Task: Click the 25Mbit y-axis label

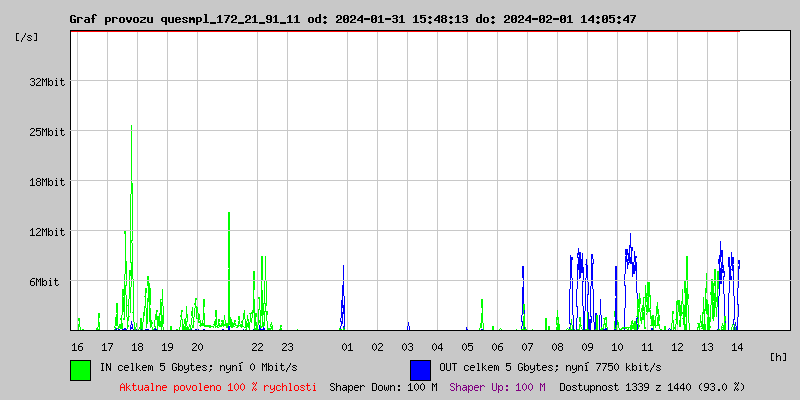Action: point(47,132)
